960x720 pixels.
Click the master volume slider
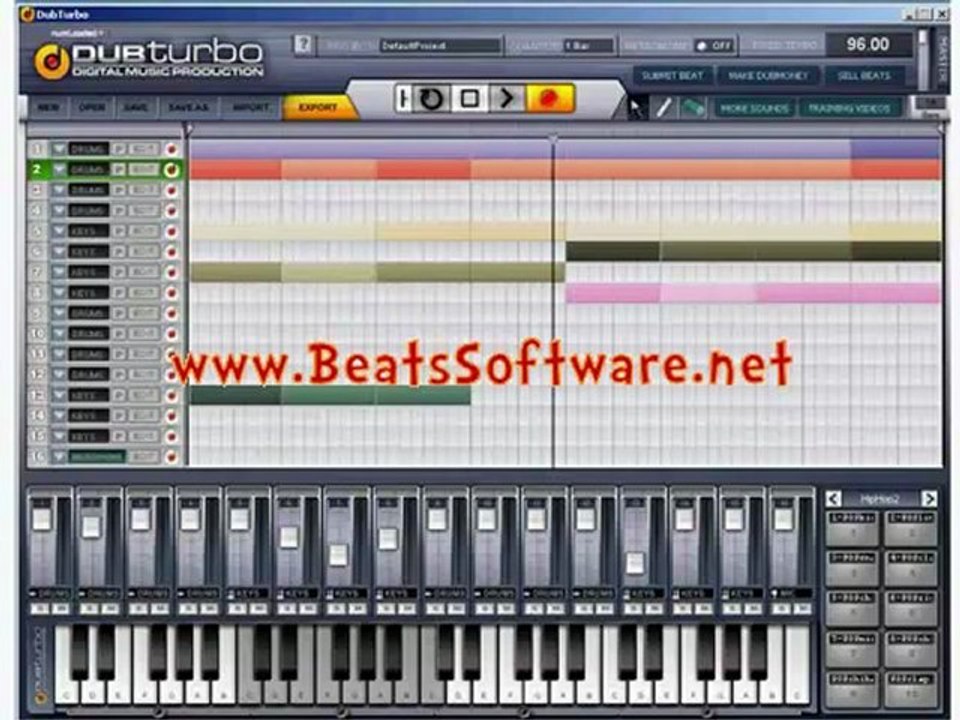click(x=923, y=38)
